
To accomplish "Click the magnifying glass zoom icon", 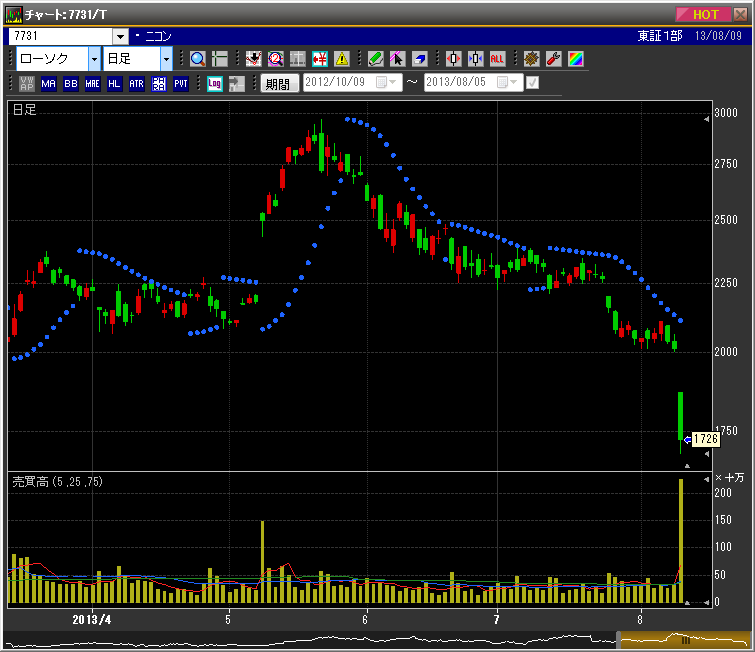I will pos(198,59).
